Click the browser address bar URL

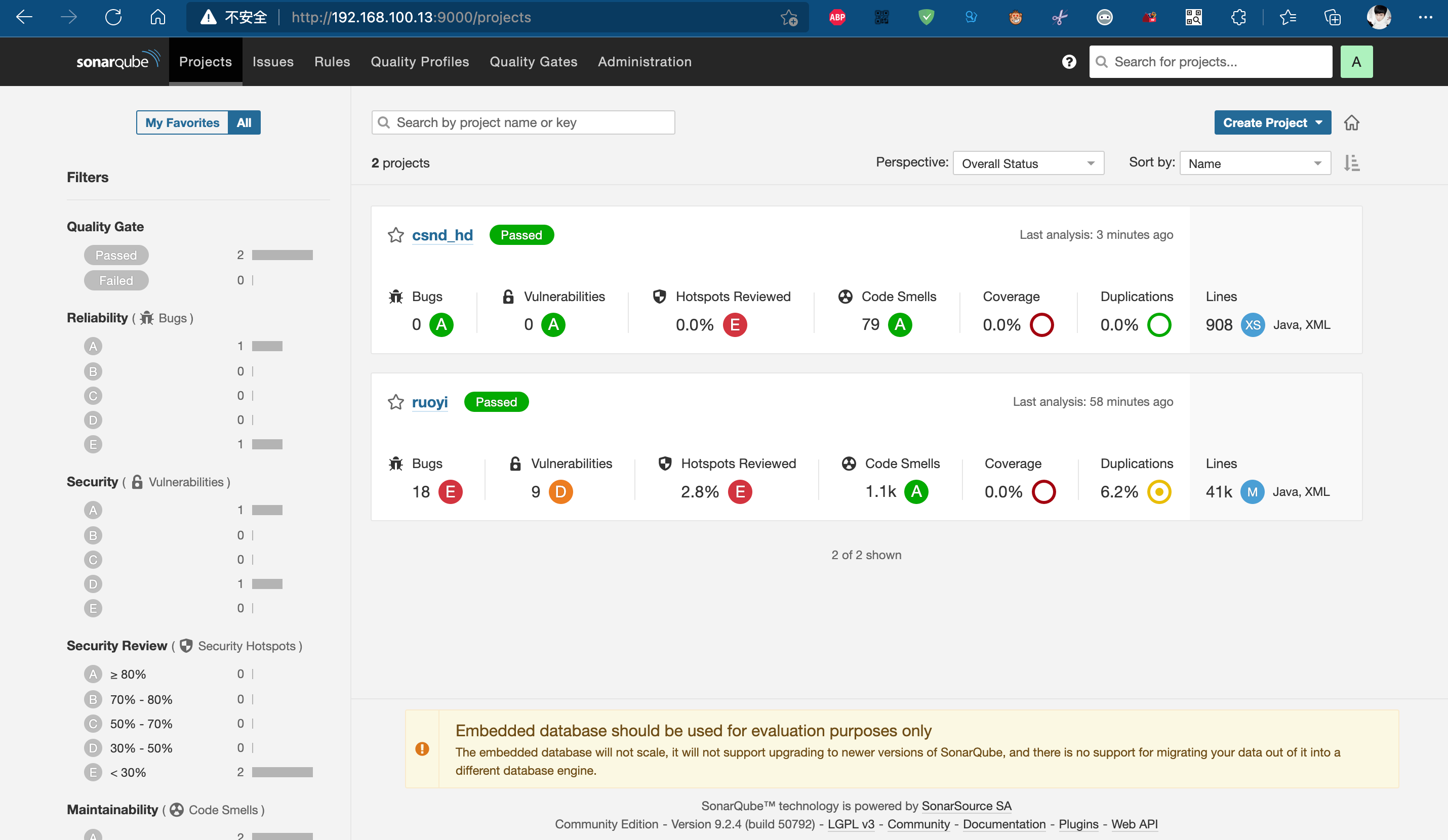pos(411,17)
